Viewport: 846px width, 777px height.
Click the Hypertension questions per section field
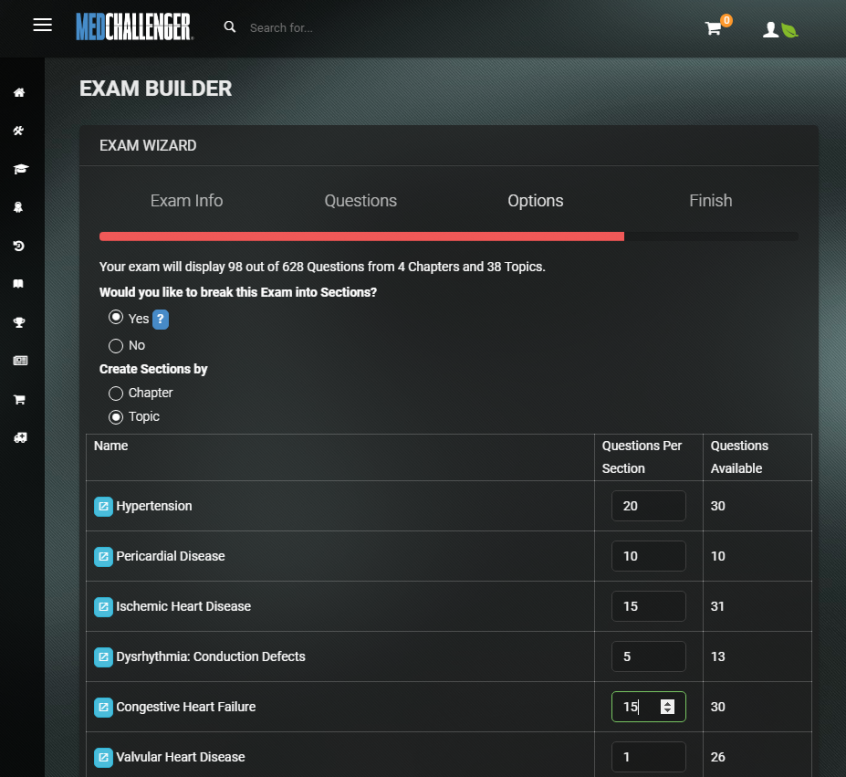click(x=649, y=506)
